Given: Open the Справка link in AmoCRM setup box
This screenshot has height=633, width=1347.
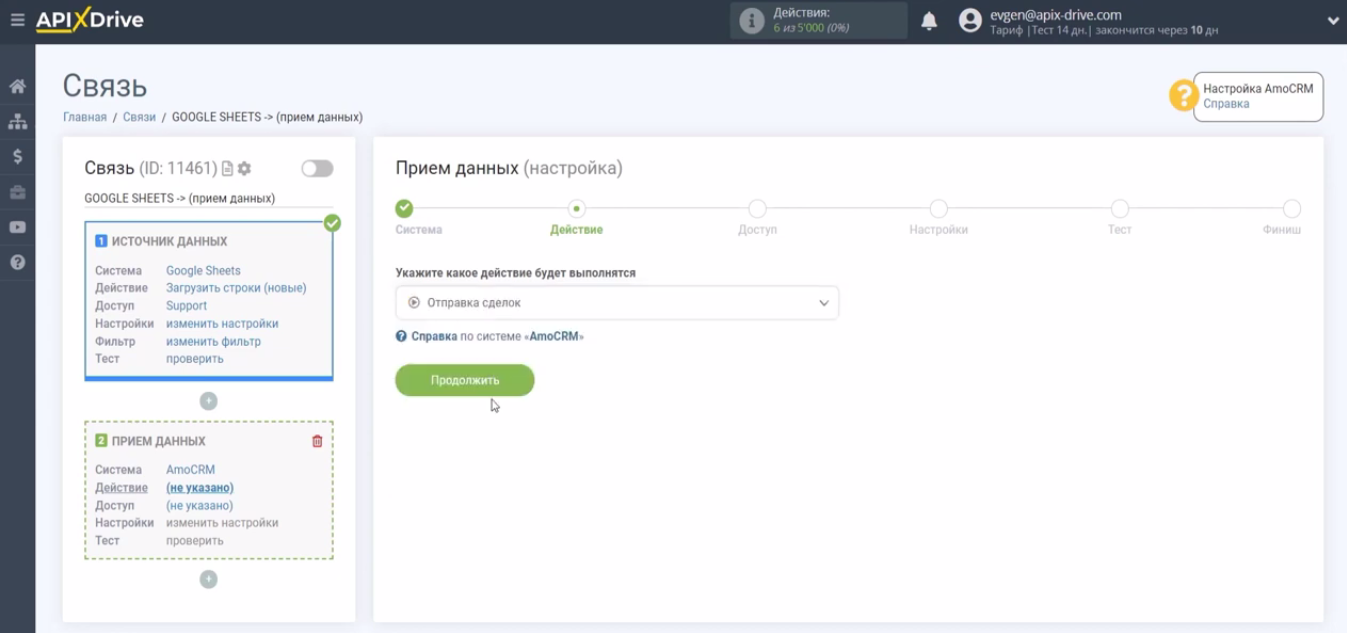Looking at the screenshot, I should [1226, 104].
